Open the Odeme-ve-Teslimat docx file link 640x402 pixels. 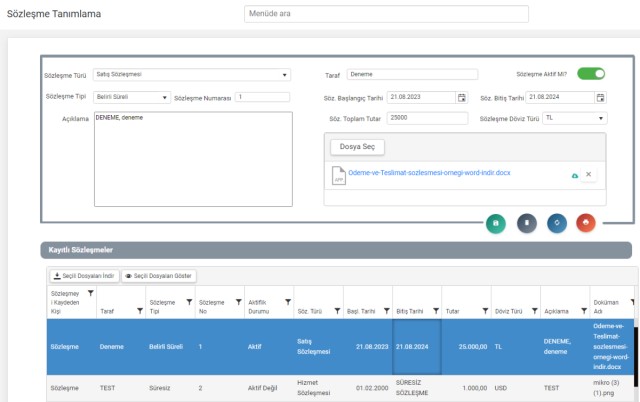pos(429,173)
